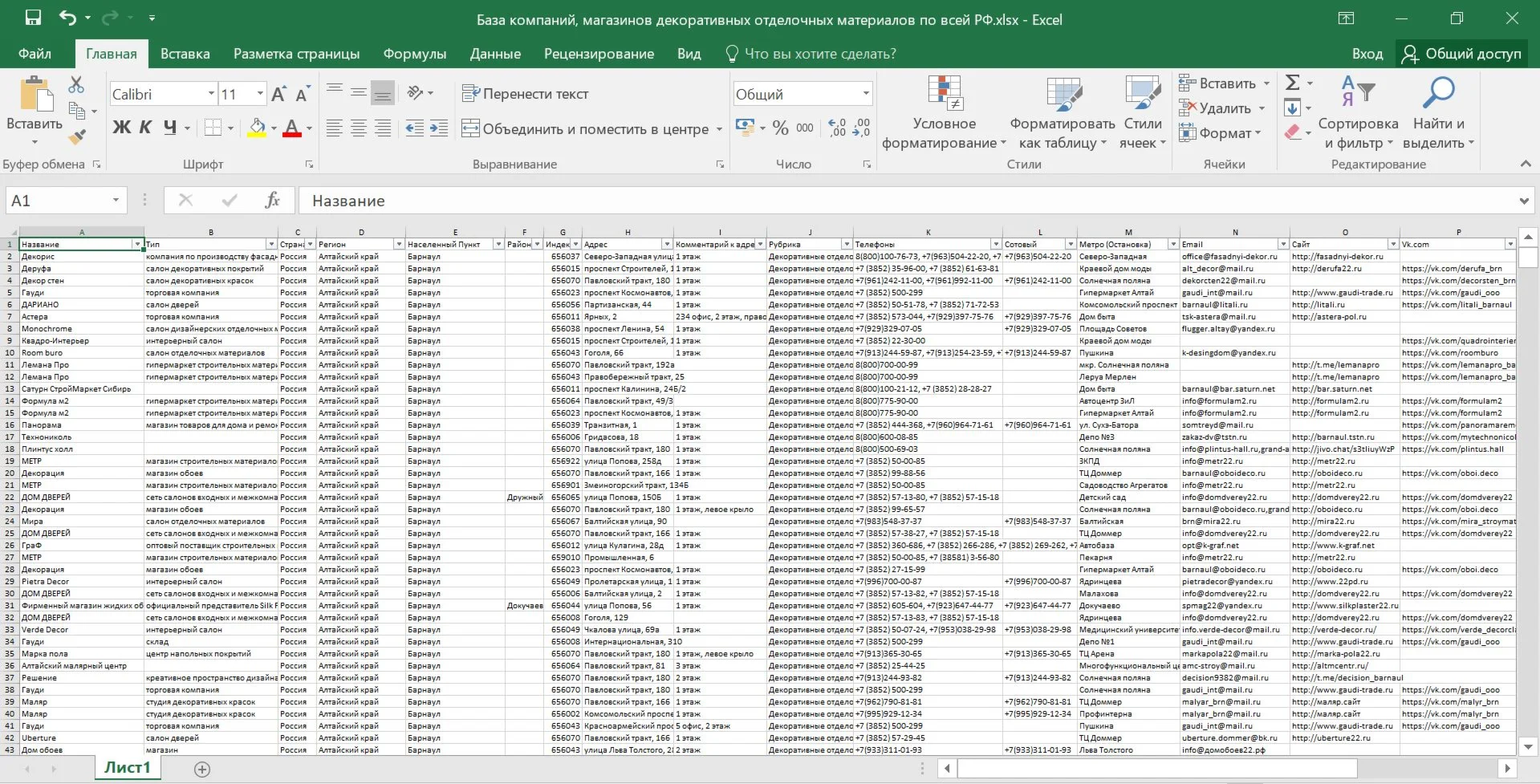
Task: Click the Что вы хотите сделать search field
Action: pos(811,54)
